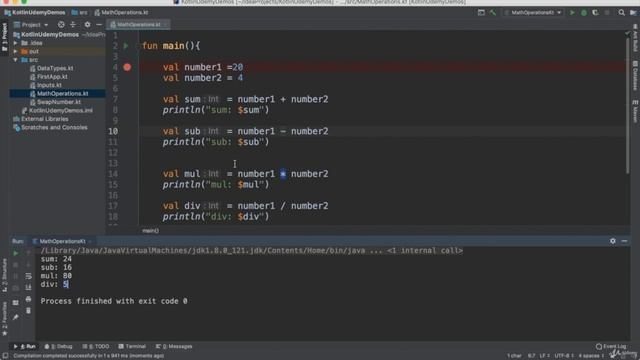Image resolution: width=640 pixels, height=360 pixels.
Task: Toggle the Database tool window on right
Action: point(635,76)
